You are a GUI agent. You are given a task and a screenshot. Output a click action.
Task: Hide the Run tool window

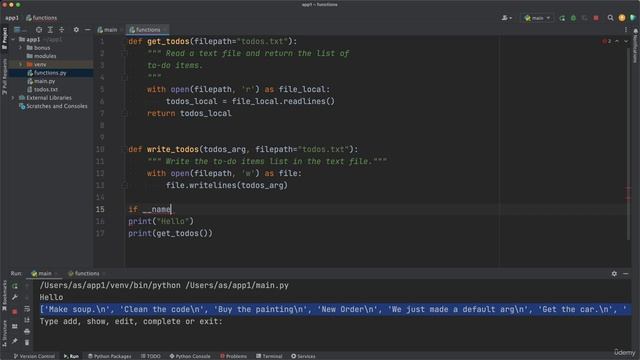626,274
